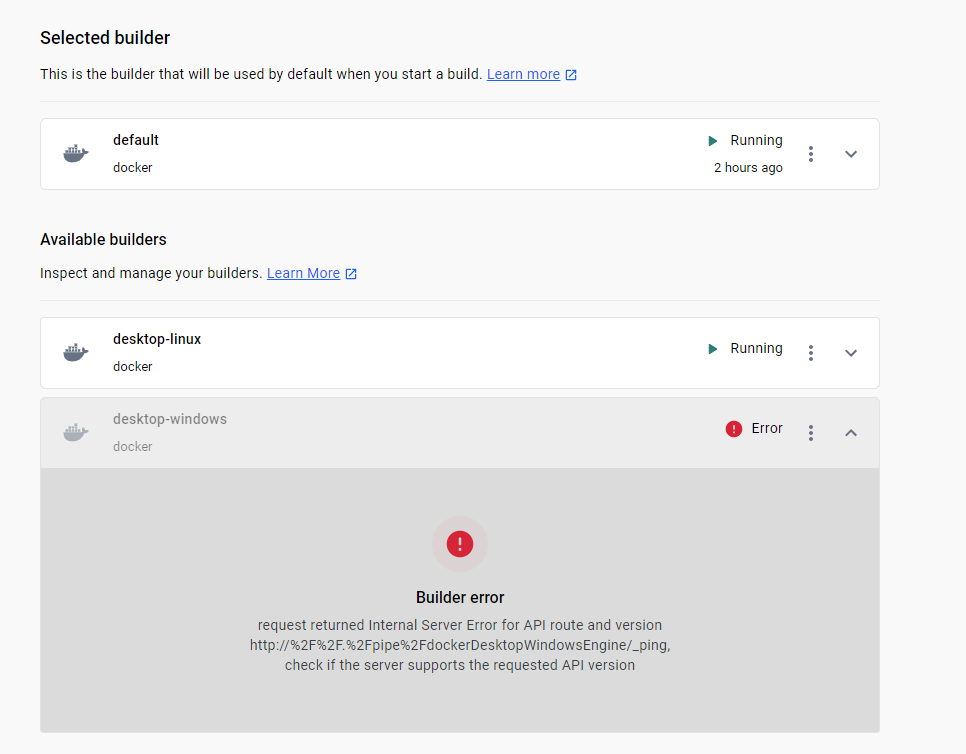
Task: Click the large red Builder error icon
Action: tap(460, 544)
